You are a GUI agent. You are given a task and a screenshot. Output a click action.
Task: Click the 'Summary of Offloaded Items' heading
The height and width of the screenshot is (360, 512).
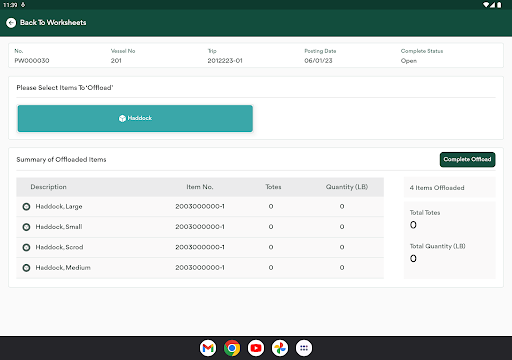tap(61, 159)
